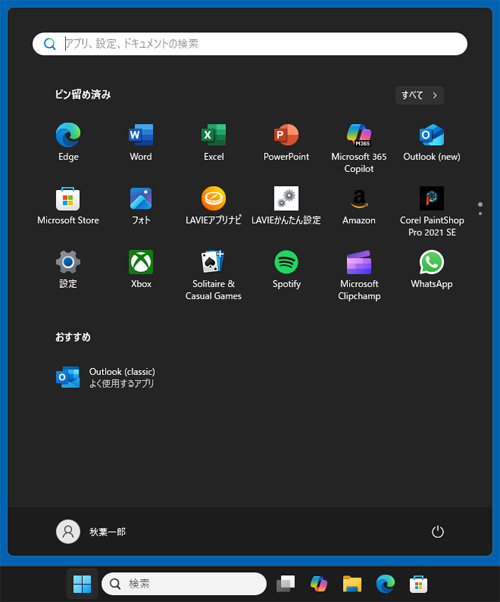500x602 pixels.
Task: Open LAVIEかんたん設定
Action: pyautogui.click(x=286, y=205)
